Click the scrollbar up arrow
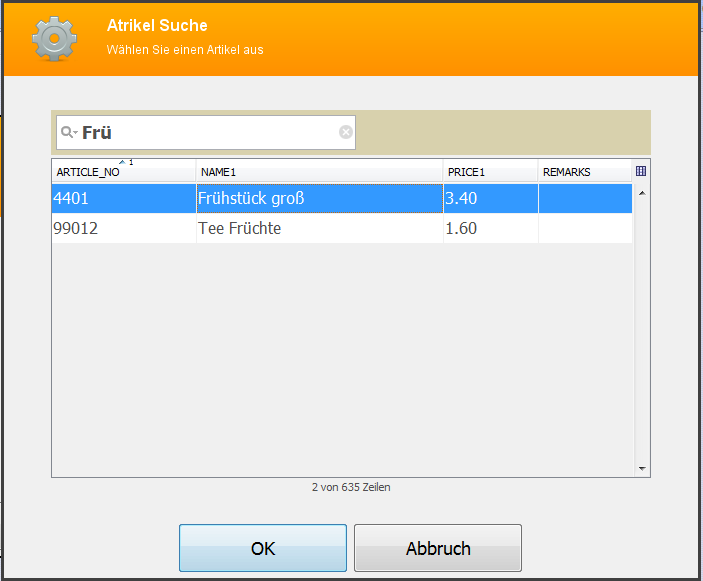703x581 pixels. [642, 193]
